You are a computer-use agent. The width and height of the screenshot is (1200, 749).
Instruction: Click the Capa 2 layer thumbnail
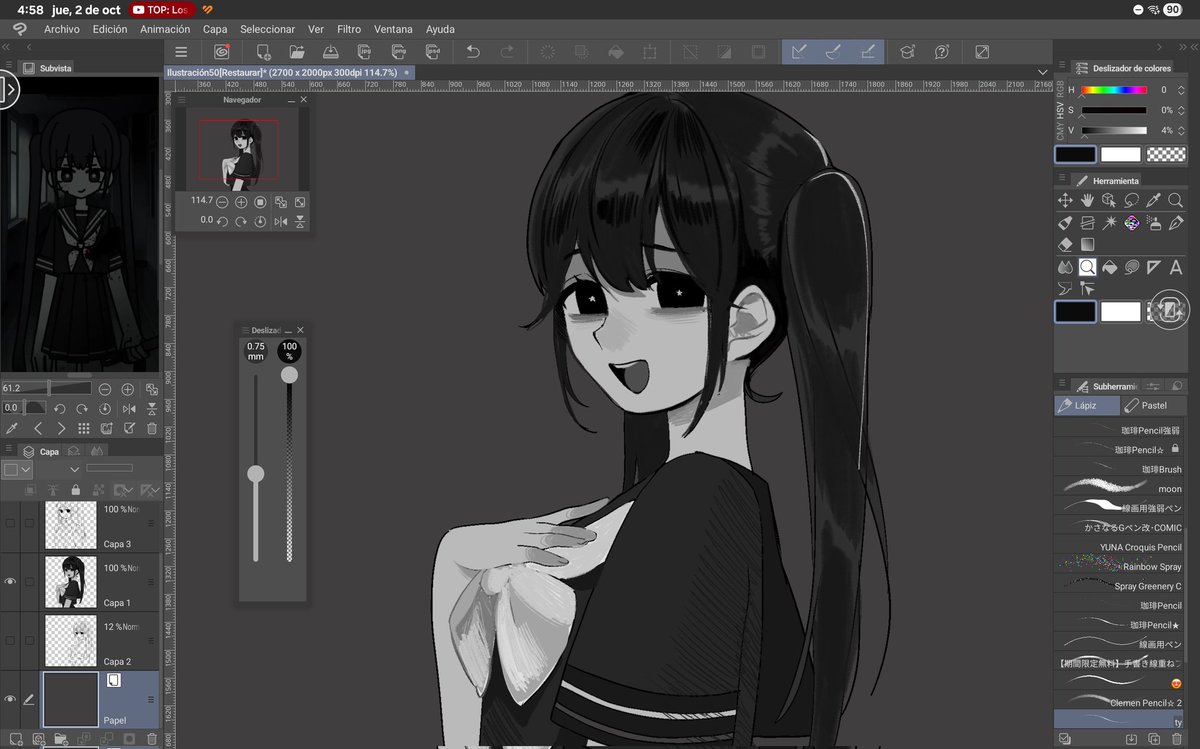71,638
